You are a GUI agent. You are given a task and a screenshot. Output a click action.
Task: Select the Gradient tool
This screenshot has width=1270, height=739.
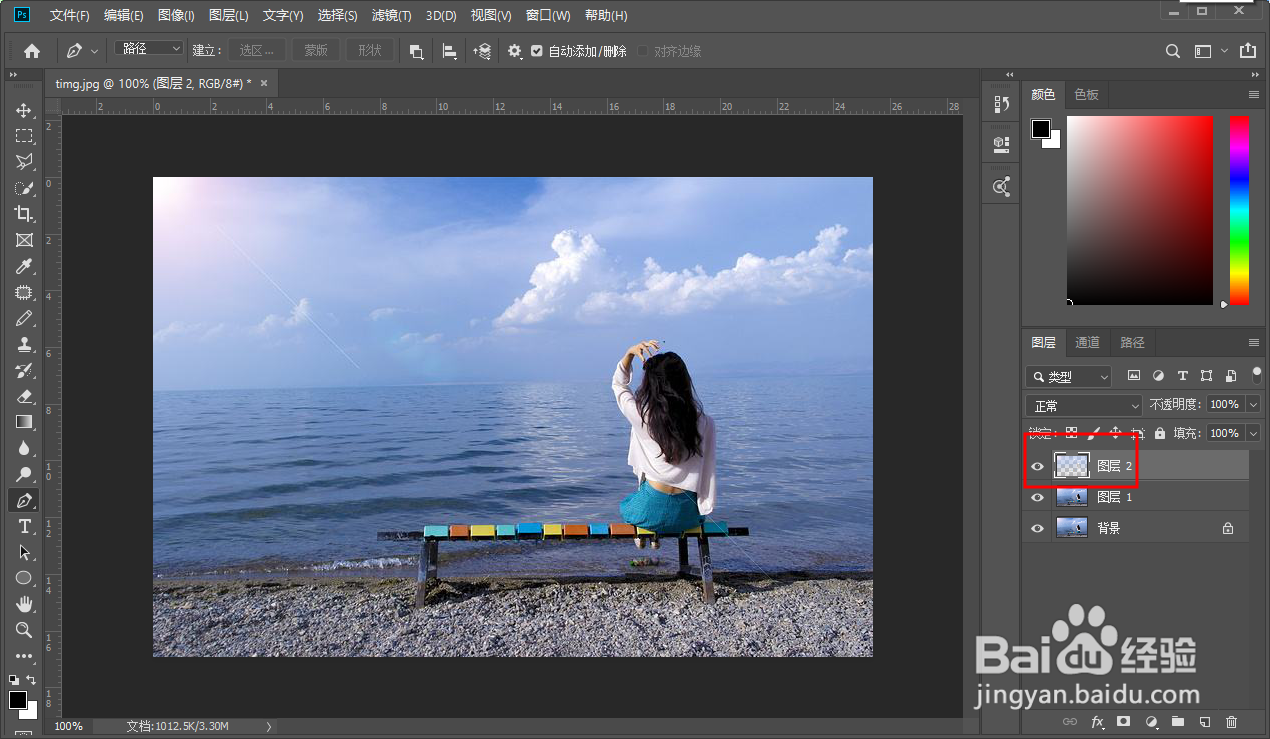tap(24, 422)
